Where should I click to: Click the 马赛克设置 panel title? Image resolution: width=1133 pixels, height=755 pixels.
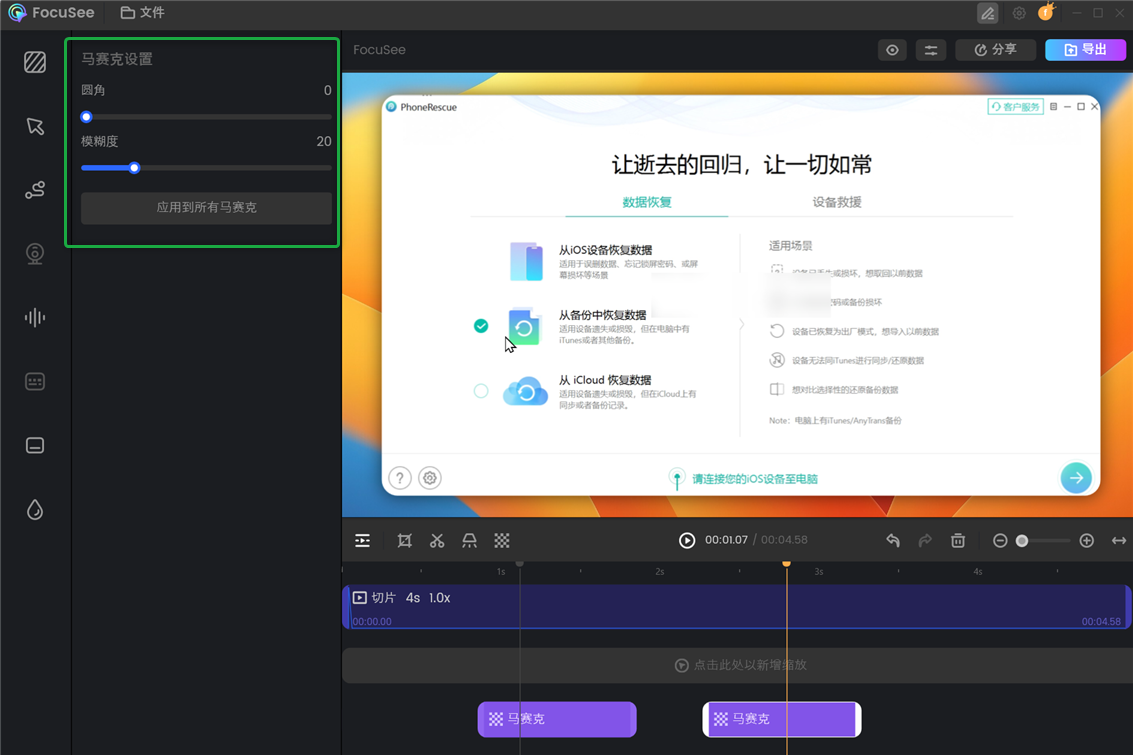(x=117, y=59)
